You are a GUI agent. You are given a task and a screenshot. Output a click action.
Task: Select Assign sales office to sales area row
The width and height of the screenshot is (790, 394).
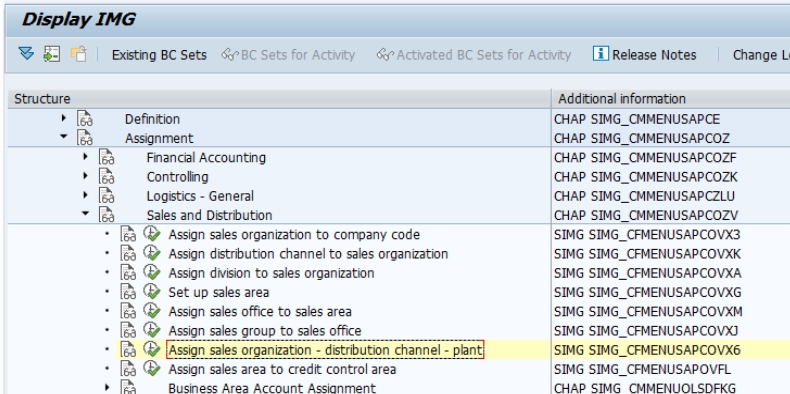[260, 311]
